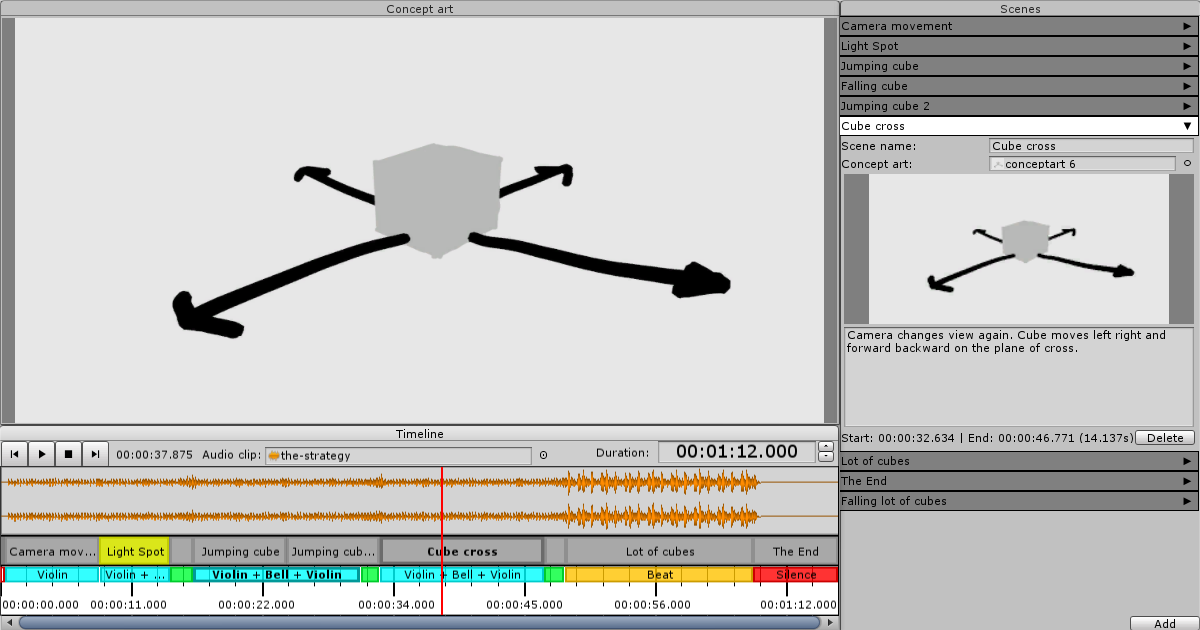Click the picker circle beside the Audio clip field
1200x630 pixels.
click(543, 455)
